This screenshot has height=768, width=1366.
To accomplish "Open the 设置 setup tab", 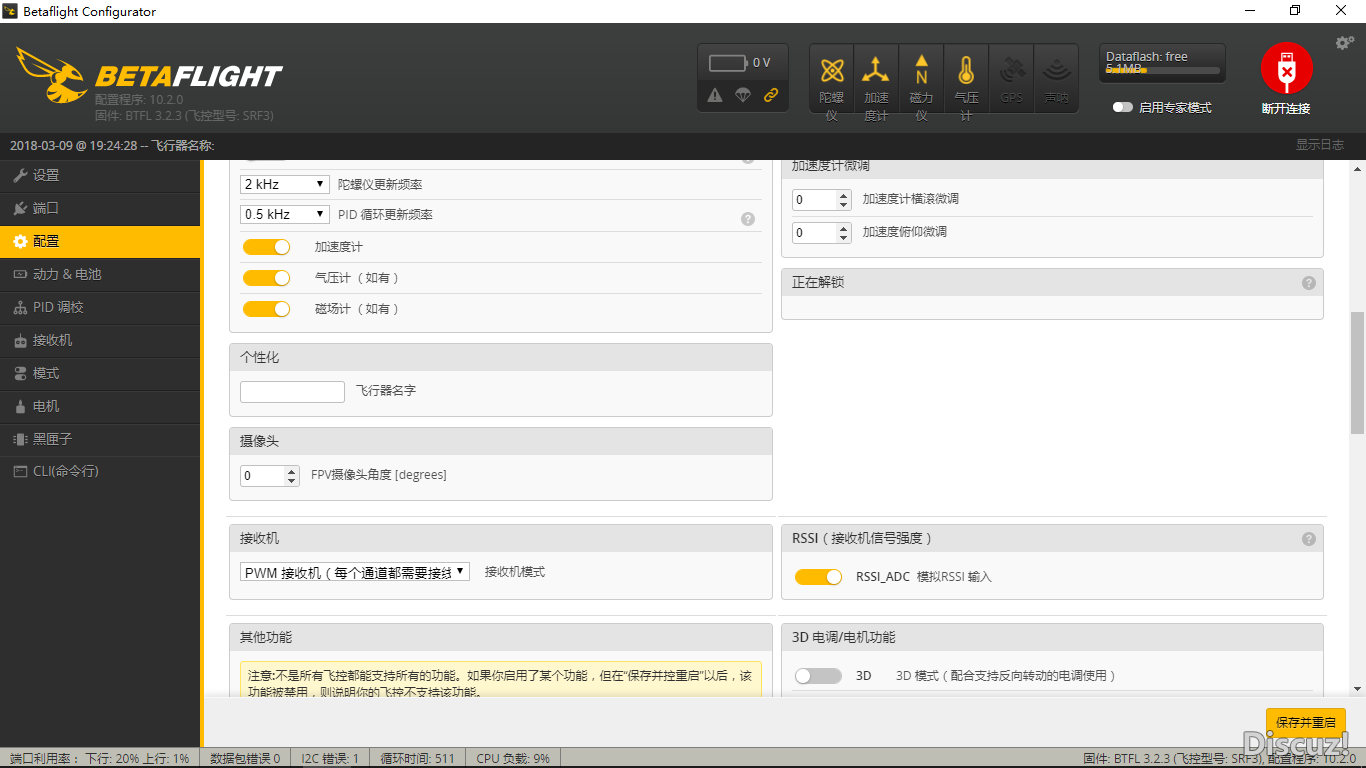I will click(x=100, y=175).
